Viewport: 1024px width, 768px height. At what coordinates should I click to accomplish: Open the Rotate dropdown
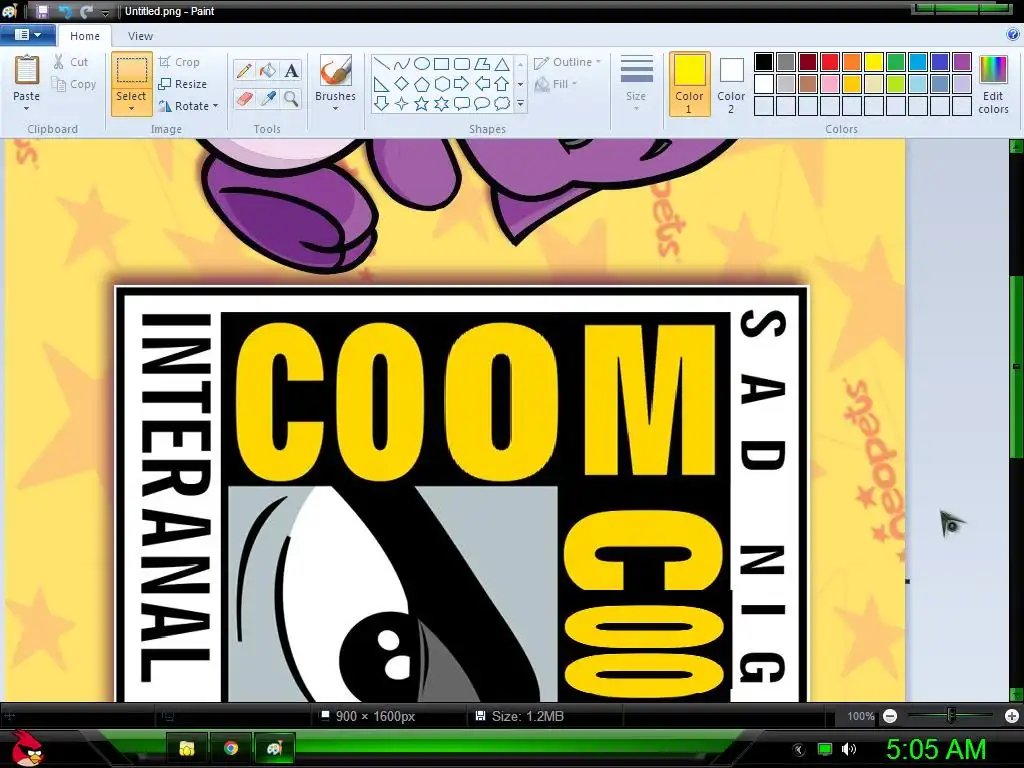[x=188, y=106]
